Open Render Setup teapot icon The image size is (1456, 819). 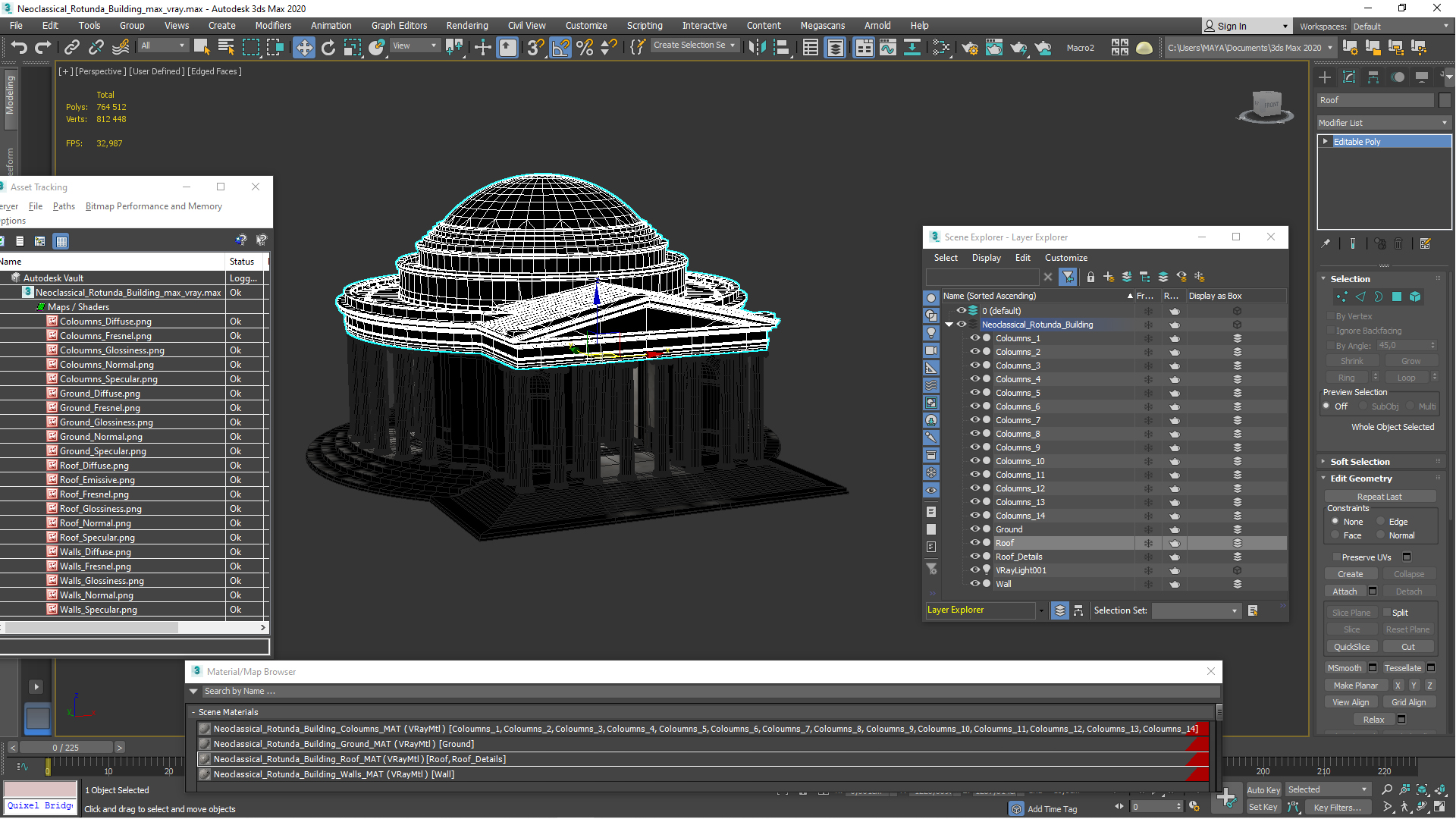click(x=970, y=48)
